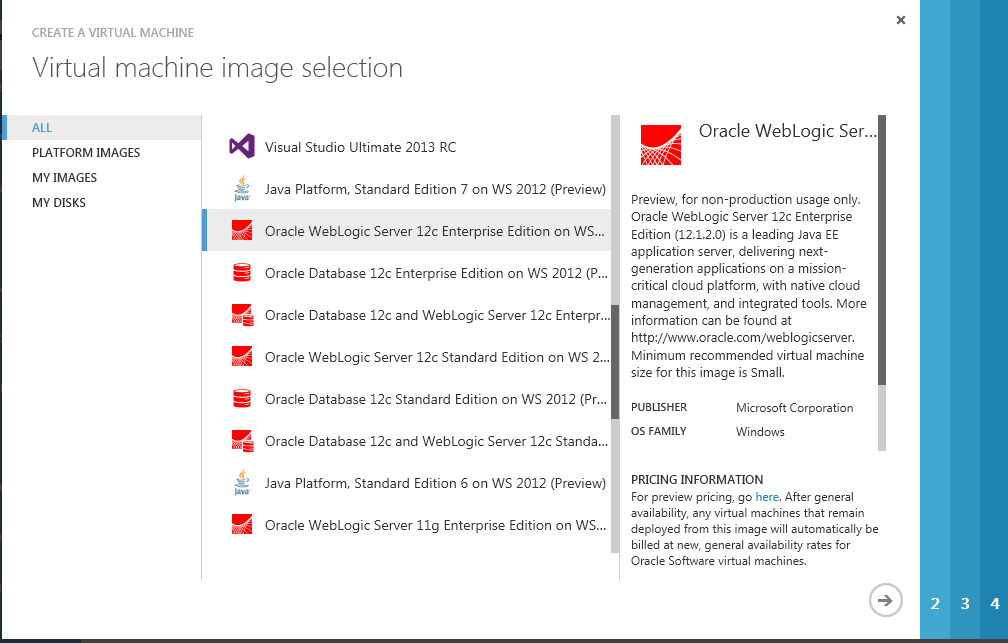Click the Oracle WebLogic Server 11g Enterprise icon

click(241, 525)
